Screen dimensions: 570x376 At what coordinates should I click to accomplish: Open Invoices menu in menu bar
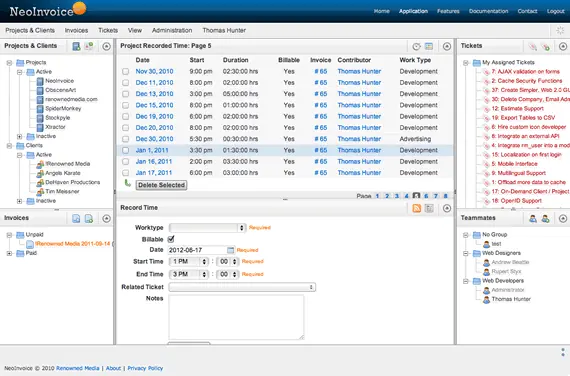(76, 31)
